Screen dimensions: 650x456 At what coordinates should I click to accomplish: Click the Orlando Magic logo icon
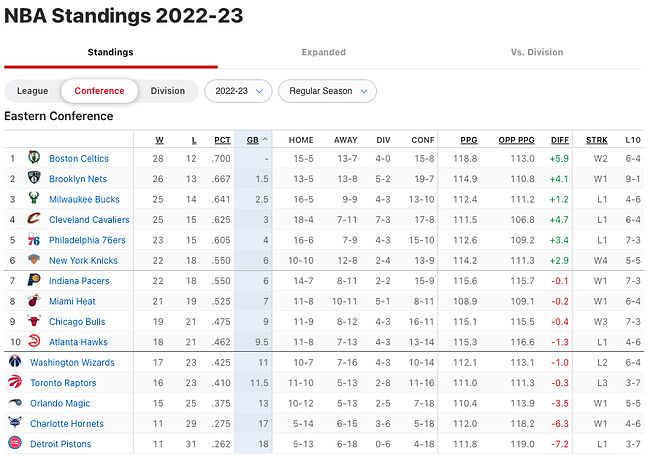click(x=15, y=402)
